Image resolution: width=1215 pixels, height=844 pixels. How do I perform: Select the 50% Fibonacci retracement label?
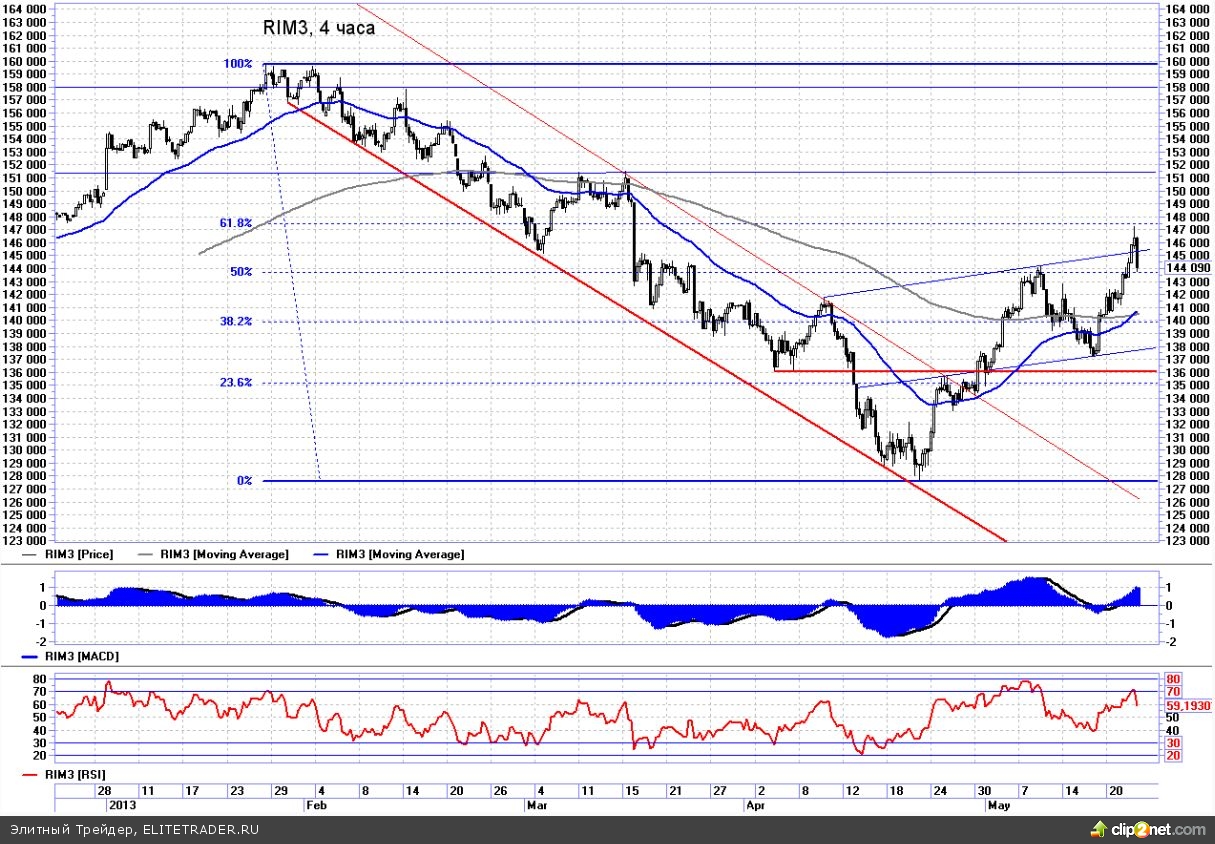tap(241, 272)
